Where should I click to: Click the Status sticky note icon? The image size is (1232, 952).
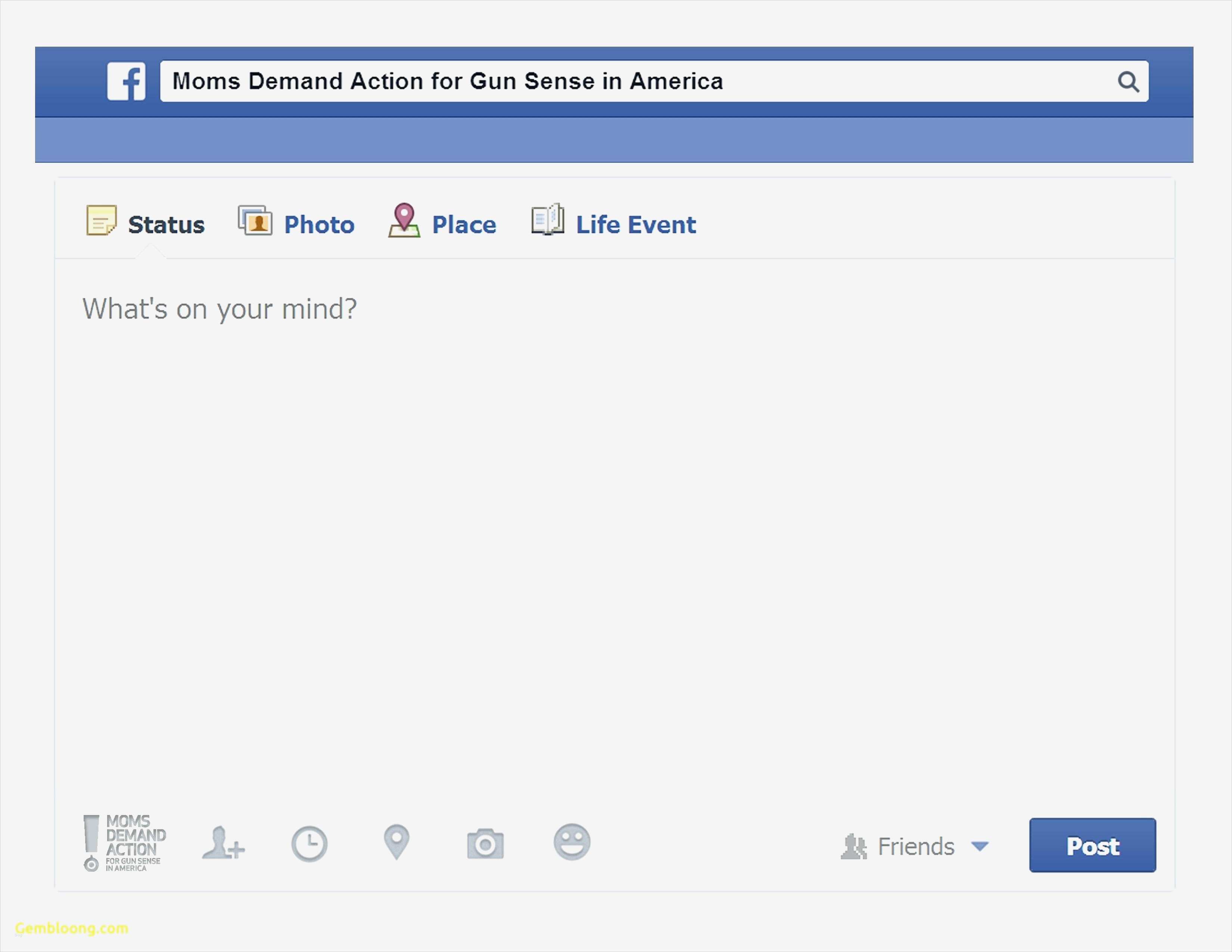(101, 220)
